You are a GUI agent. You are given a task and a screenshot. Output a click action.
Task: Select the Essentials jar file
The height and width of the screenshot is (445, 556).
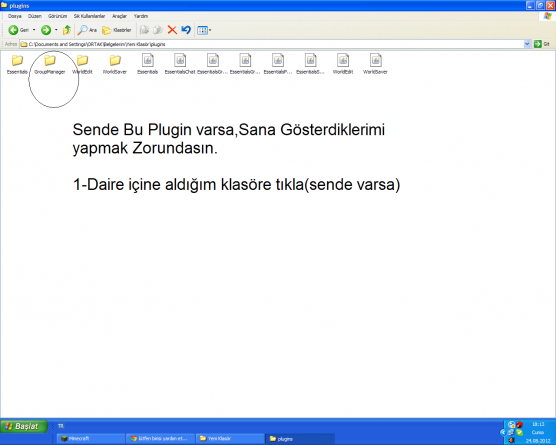(x=148, y=64)
